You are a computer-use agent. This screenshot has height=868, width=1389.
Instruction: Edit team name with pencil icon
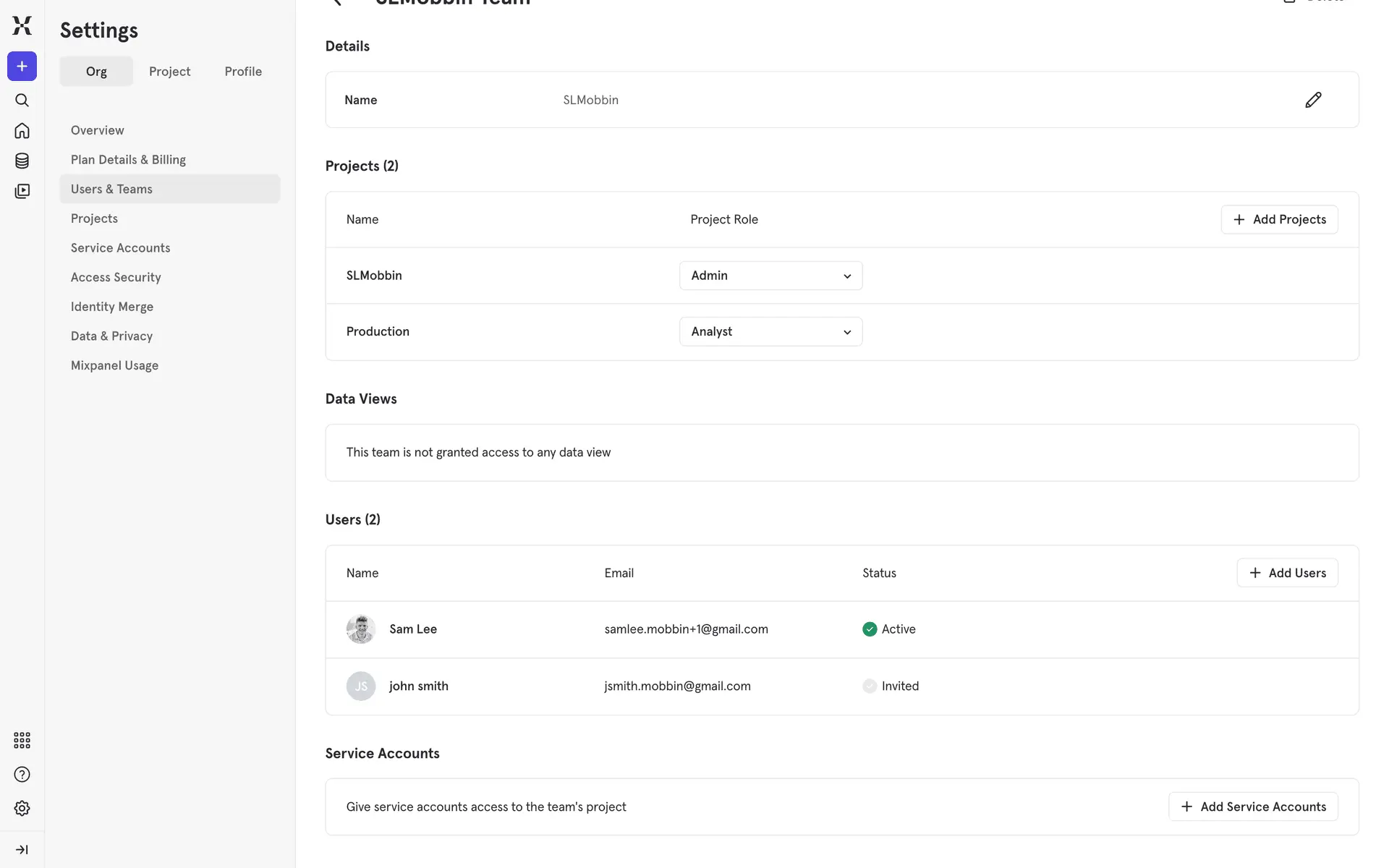(x=1313, y=100)
